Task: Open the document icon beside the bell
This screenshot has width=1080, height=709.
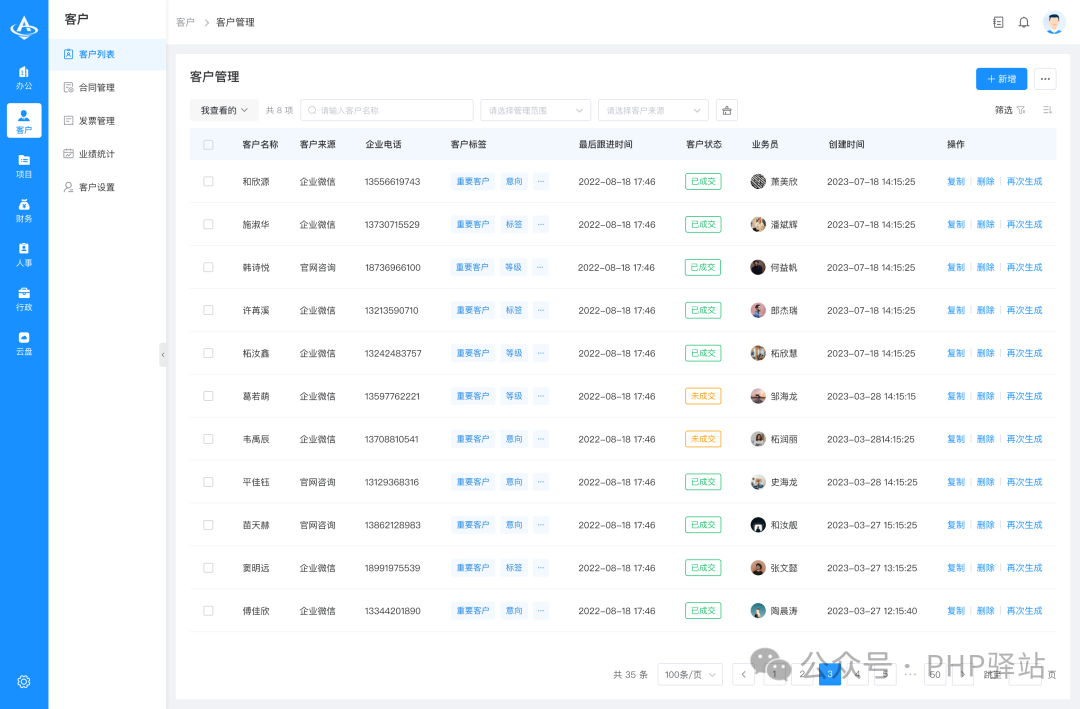Action: [x=998, y=22]
